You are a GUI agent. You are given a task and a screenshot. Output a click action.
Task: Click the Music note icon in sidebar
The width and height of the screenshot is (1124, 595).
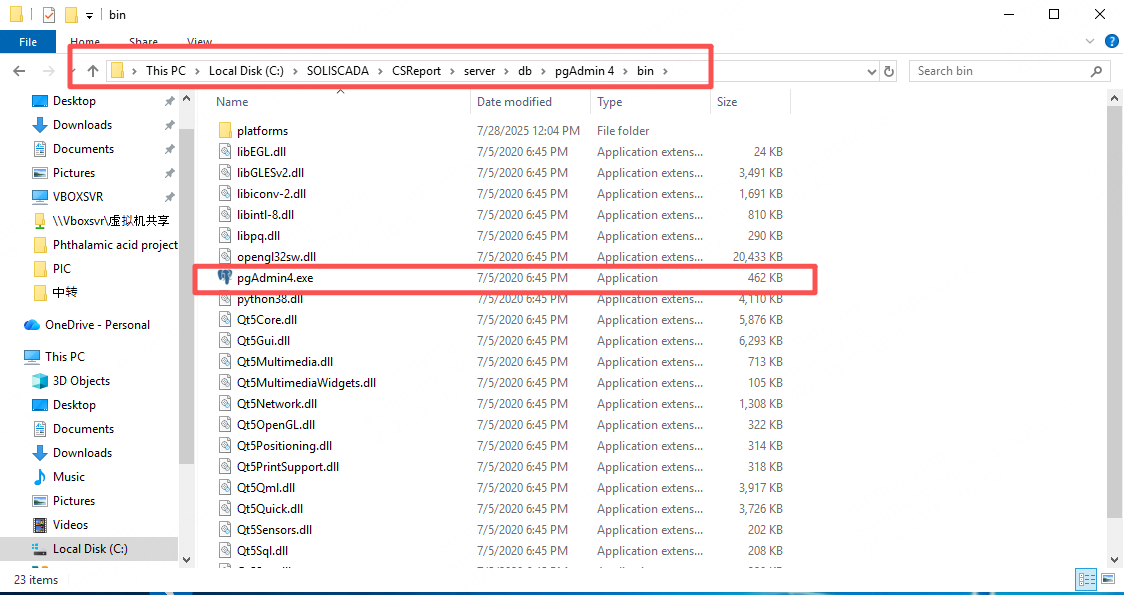[x=40, y=477]
